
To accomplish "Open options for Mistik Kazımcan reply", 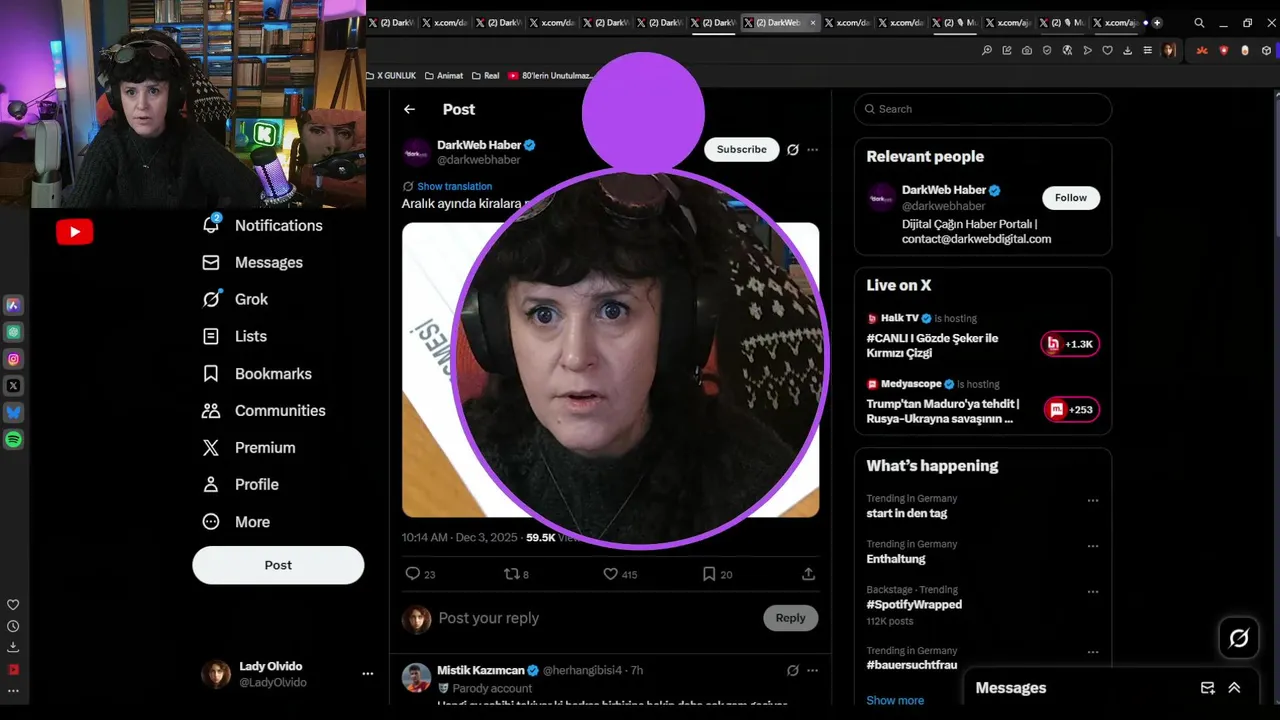I will [813, 670].
